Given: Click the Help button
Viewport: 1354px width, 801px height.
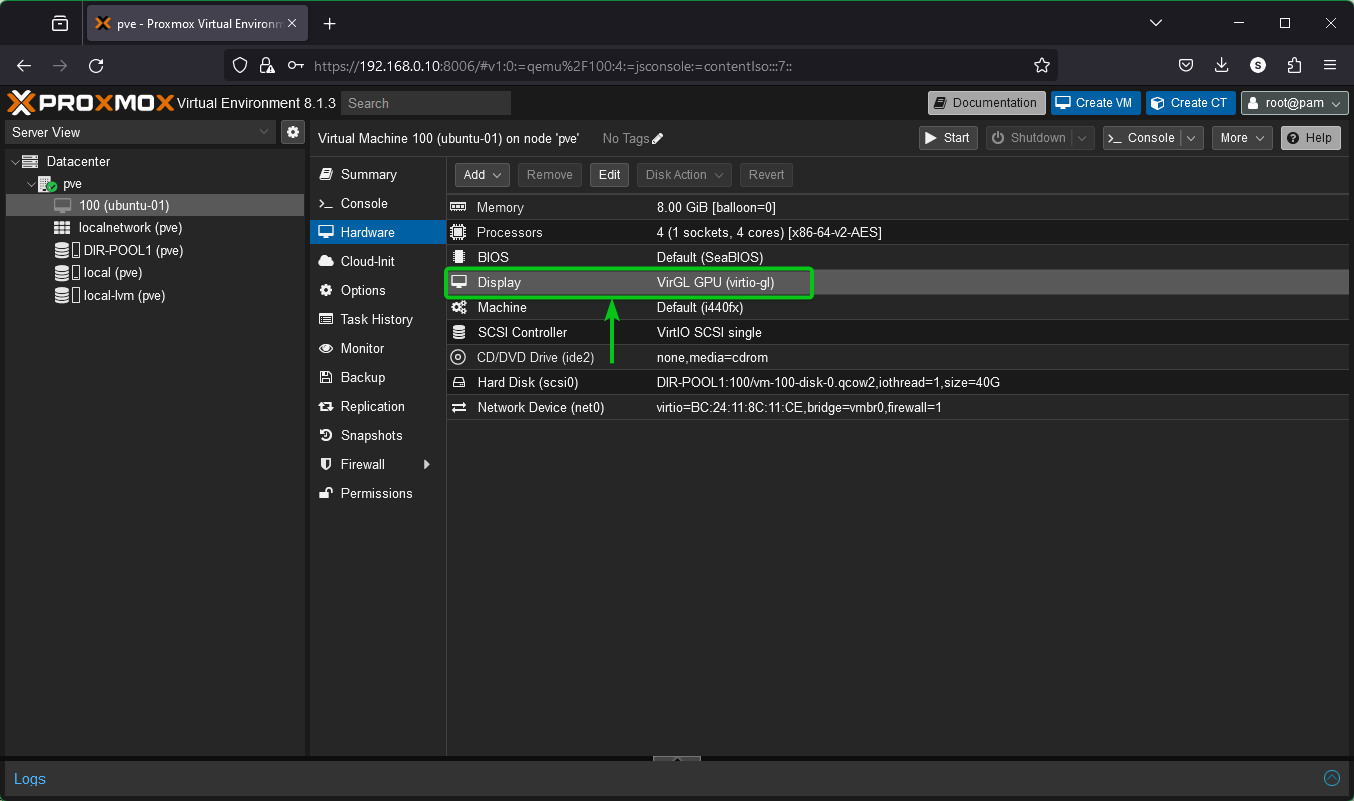Looking at the screenshot, I should (x=1311, y=138).
